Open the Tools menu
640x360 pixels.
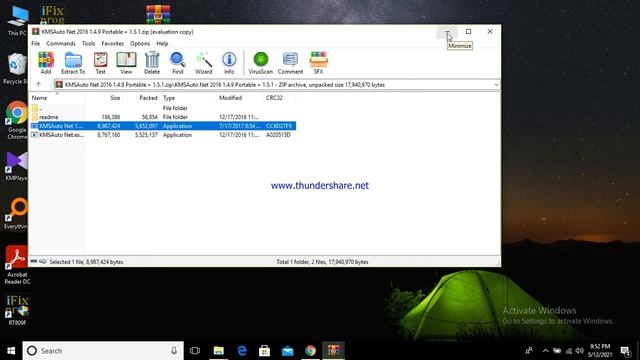[x=88, y=43]
